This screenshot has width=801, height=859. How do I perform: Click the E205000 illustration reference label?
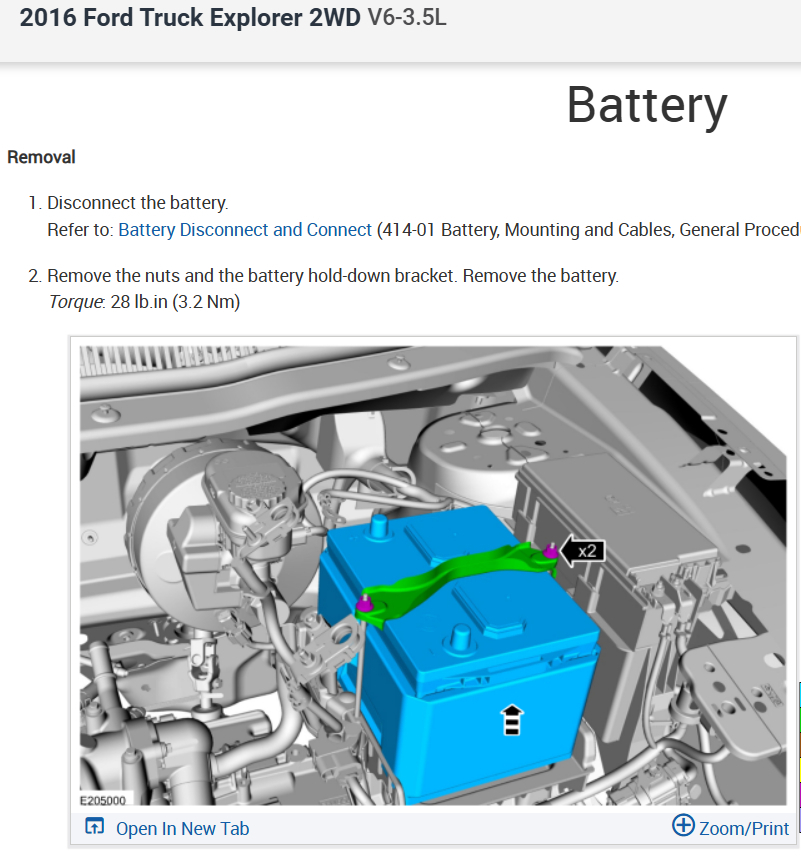[102, 800]
